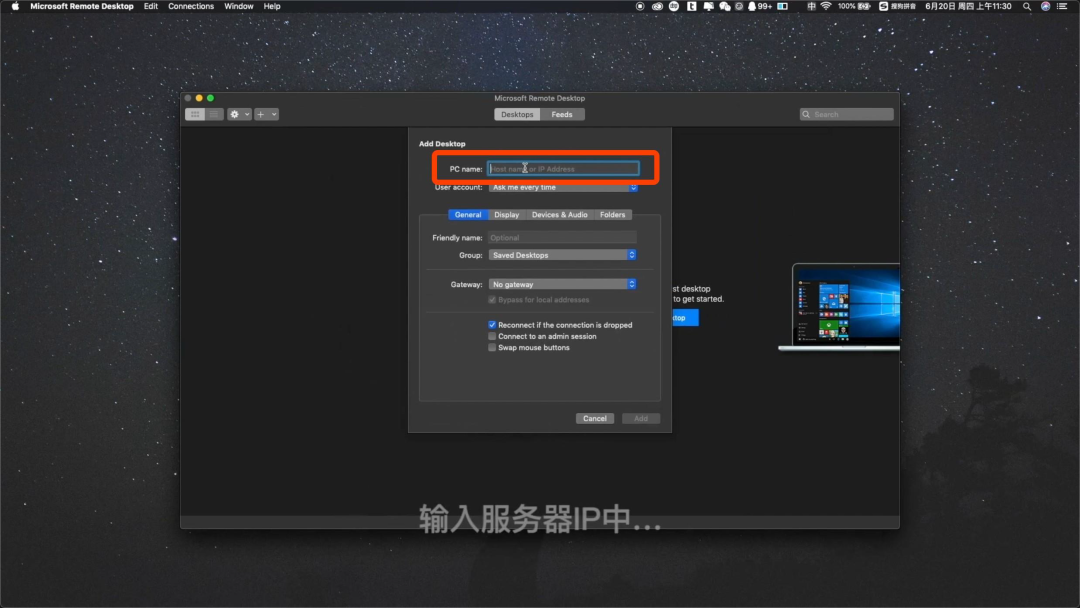Viewport: 1080px width, 608px height.
Task: Click the QQ penguin 99+ icon
Action: click(x=760, y=6)
